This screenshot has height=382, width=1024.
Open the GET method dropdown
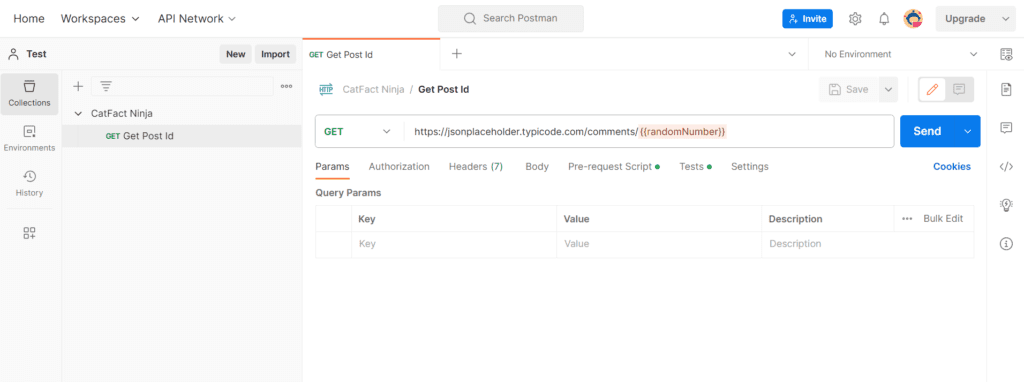point(359,131)
